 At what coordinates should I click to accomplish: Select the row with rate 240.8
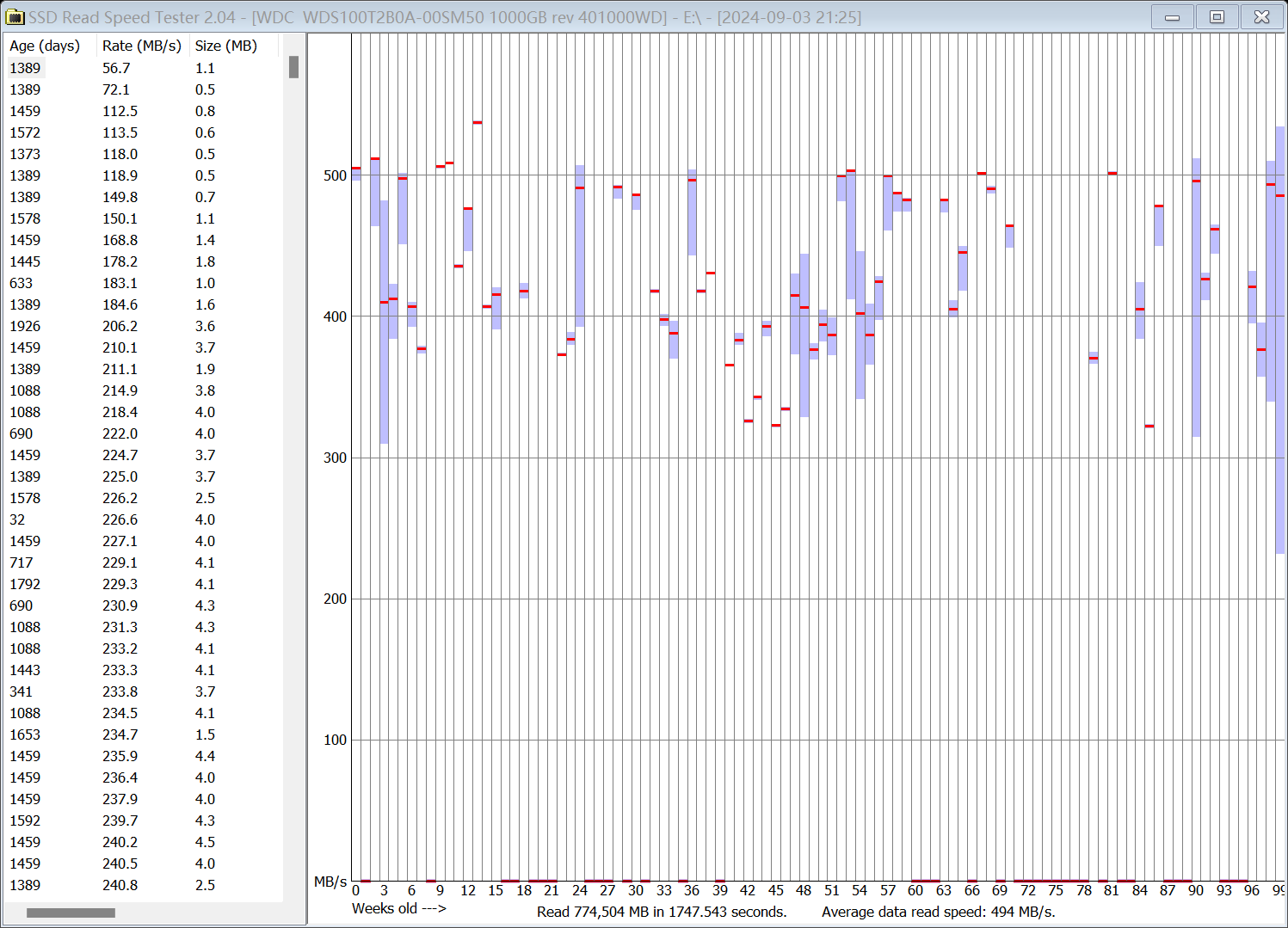143,885
